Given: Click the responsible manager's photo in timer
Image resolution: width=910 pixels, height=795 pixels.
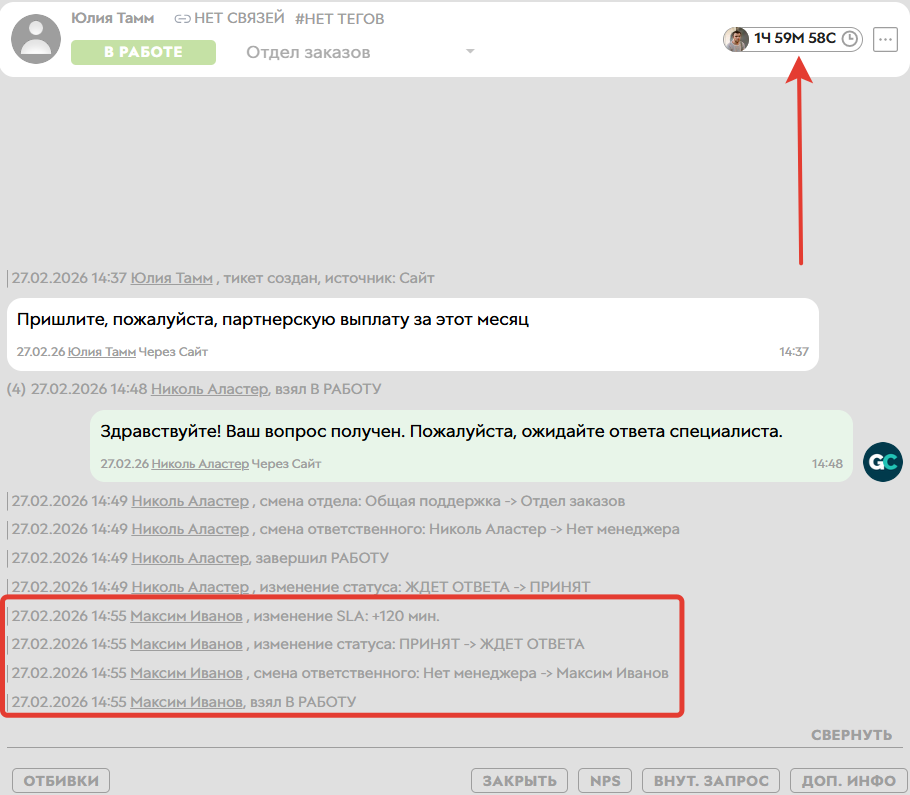Looking at the screenshot, I should coord(736,39).
